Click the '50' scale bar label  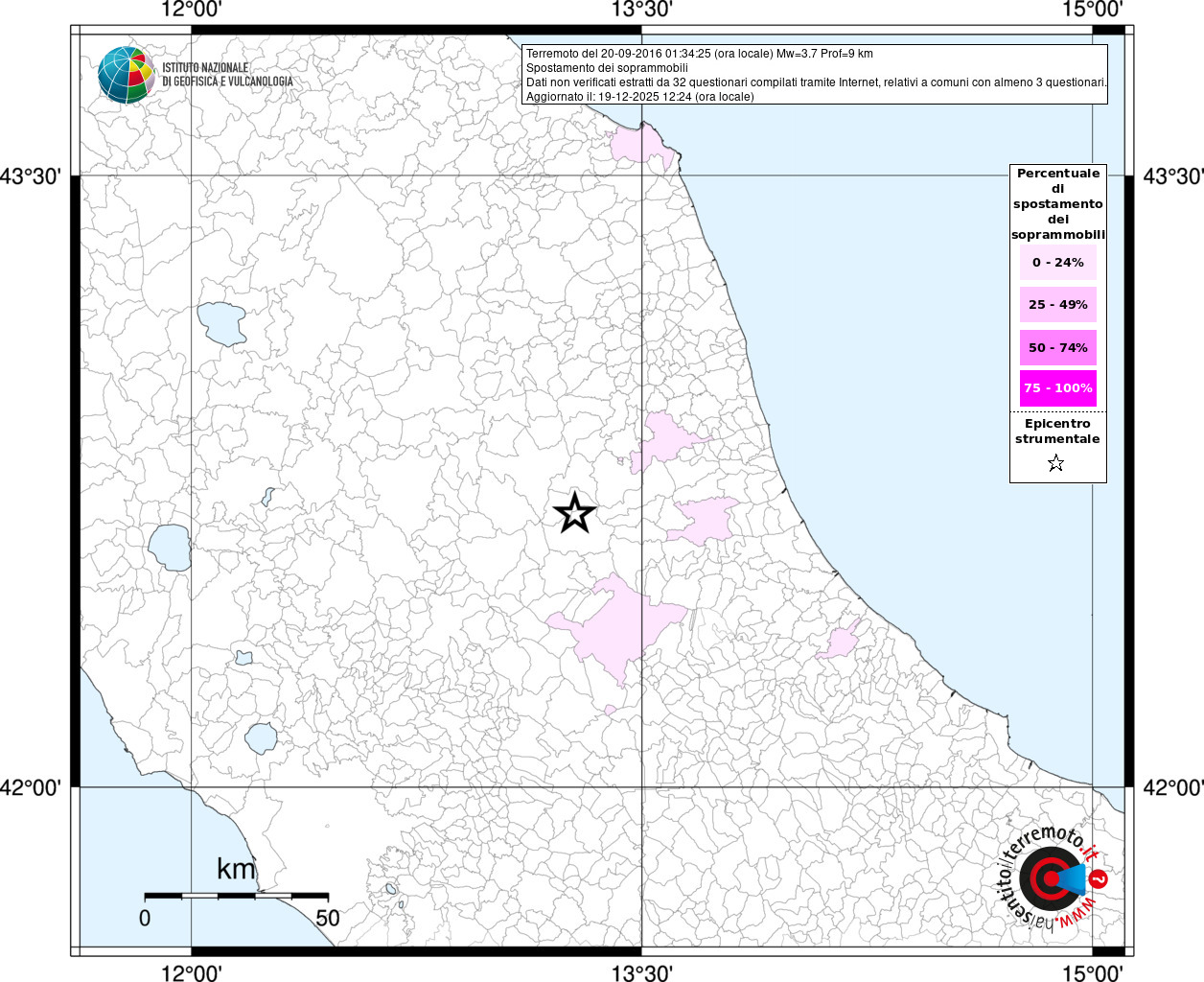click(x=328, y=918)
